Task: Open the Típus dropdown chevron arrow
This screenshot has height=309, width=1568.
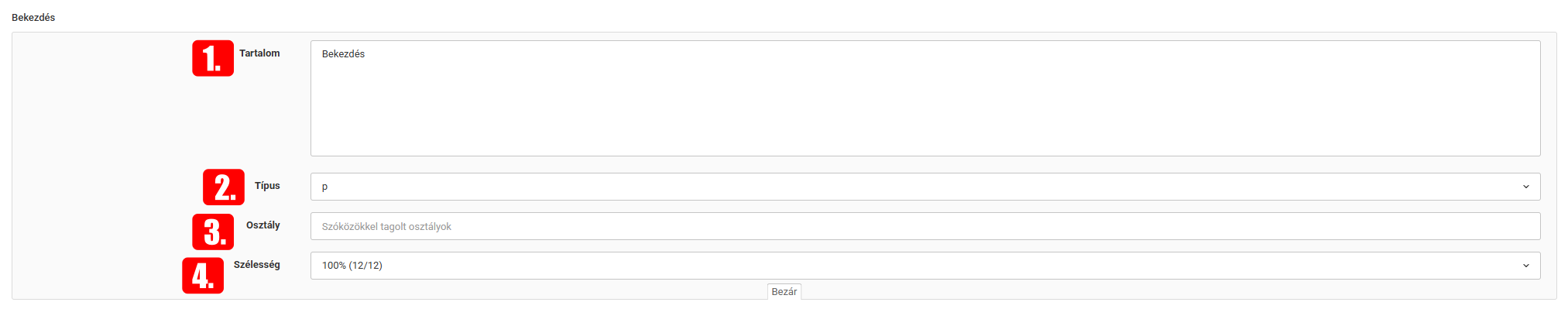Action: click(x=1525, y=187)
